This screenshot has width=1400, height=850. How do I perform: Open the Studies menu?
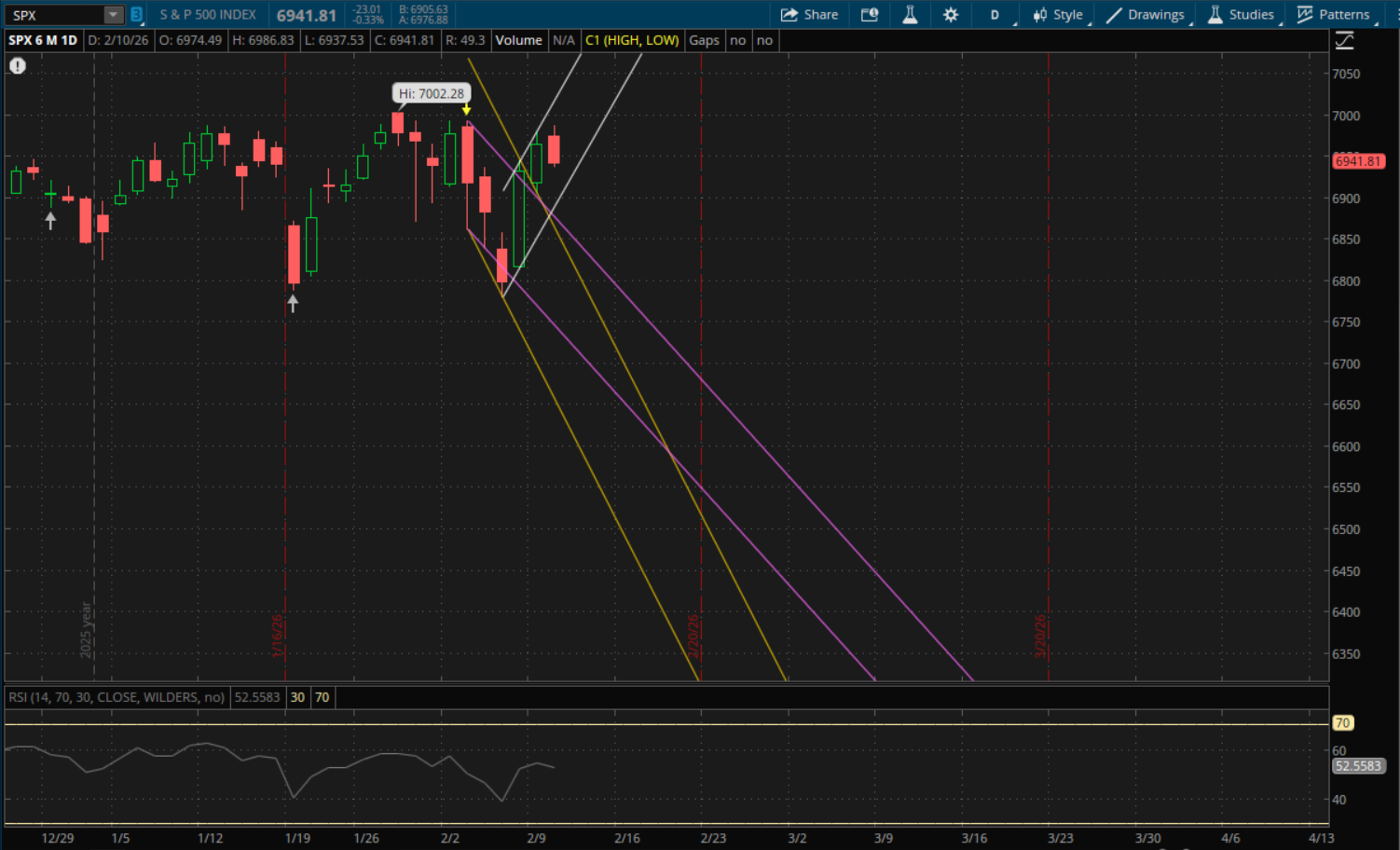pyautogui.click(x=1241, y=15)
